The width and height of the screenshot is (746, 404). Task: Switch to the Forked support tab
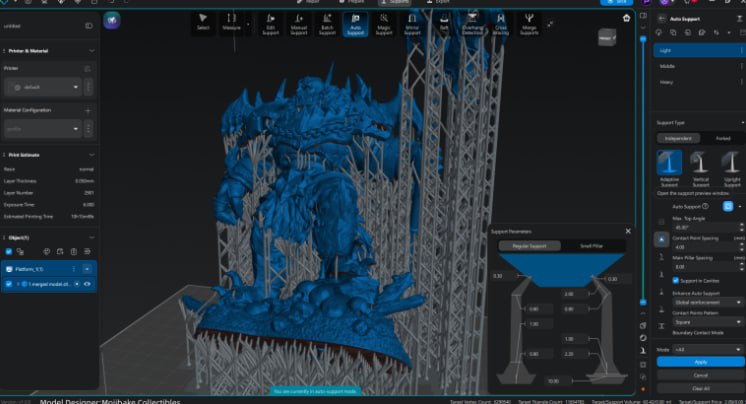pos(722,138)
